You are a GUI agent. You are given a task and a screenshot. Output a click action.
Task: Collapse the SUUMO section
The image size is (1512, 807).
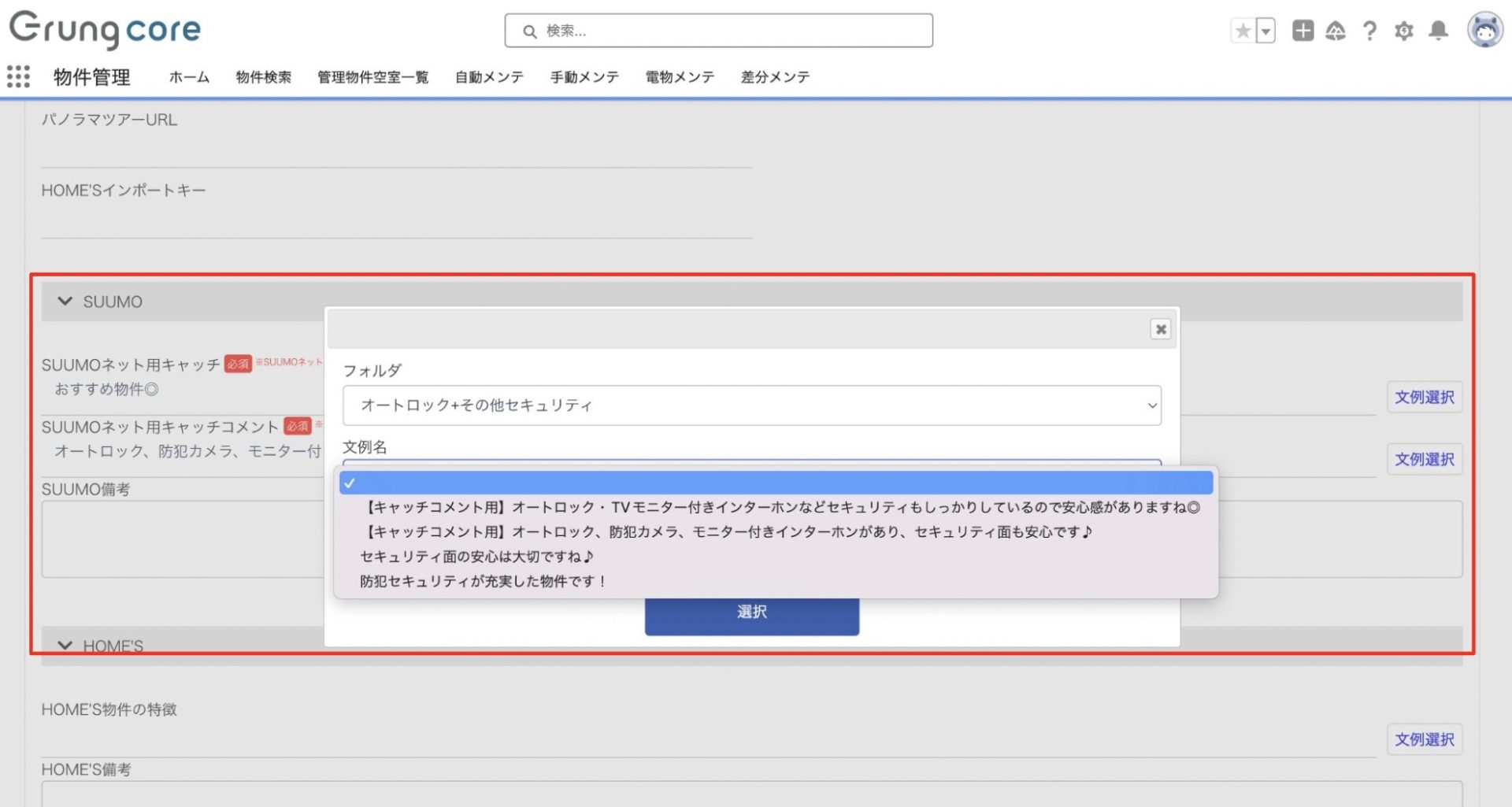[x=65, y=302]
